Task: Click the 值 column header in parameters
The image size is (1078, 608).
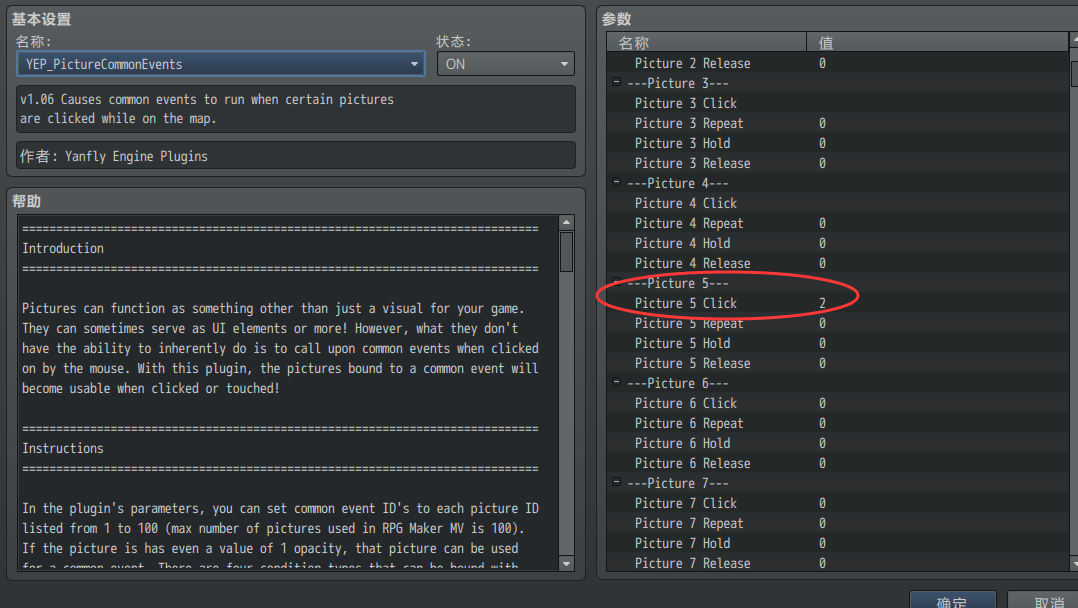Action: point(937,43)
